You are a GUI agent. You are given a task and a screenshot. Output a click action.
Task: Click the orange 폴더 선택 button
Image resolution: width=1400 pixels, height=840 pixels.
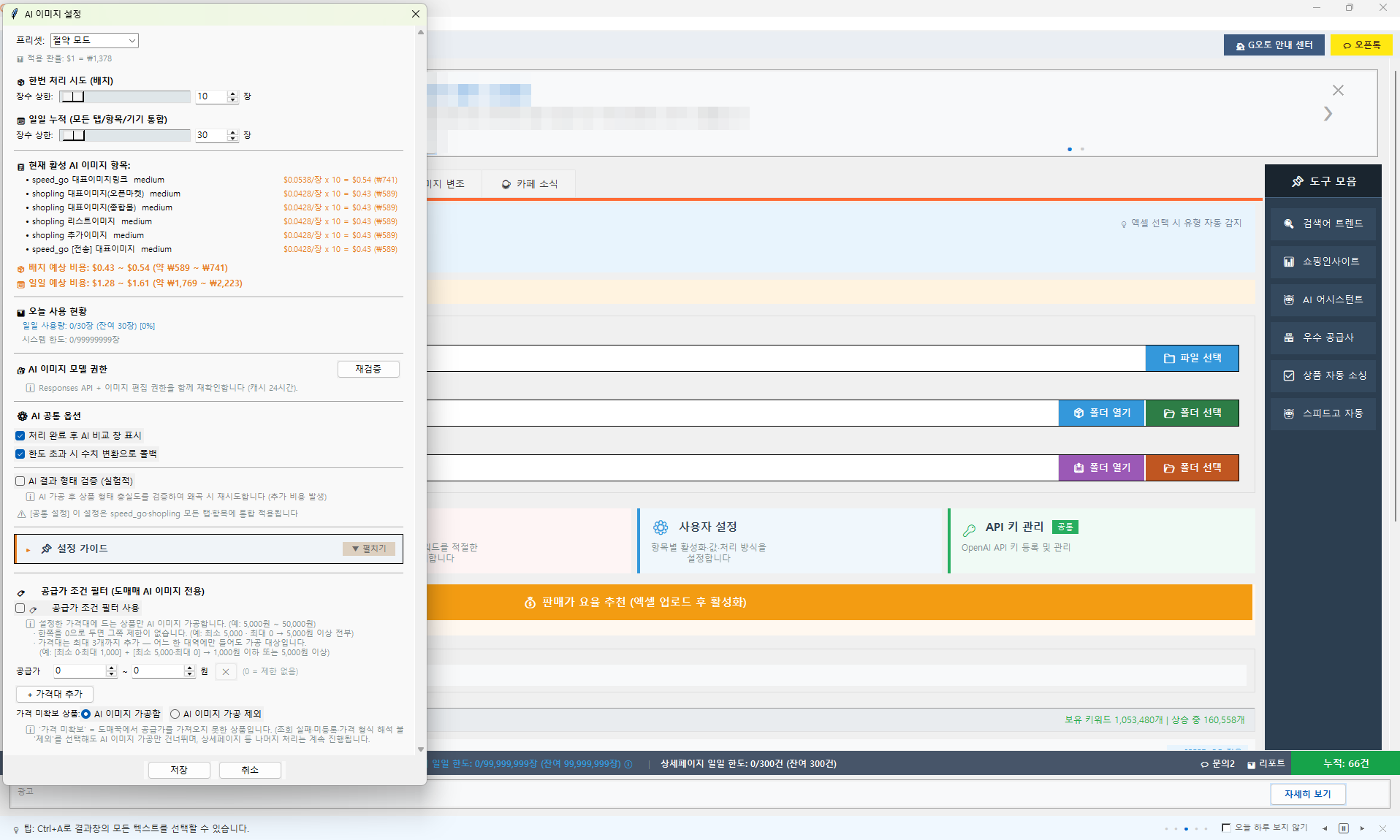pos(1192,467)
